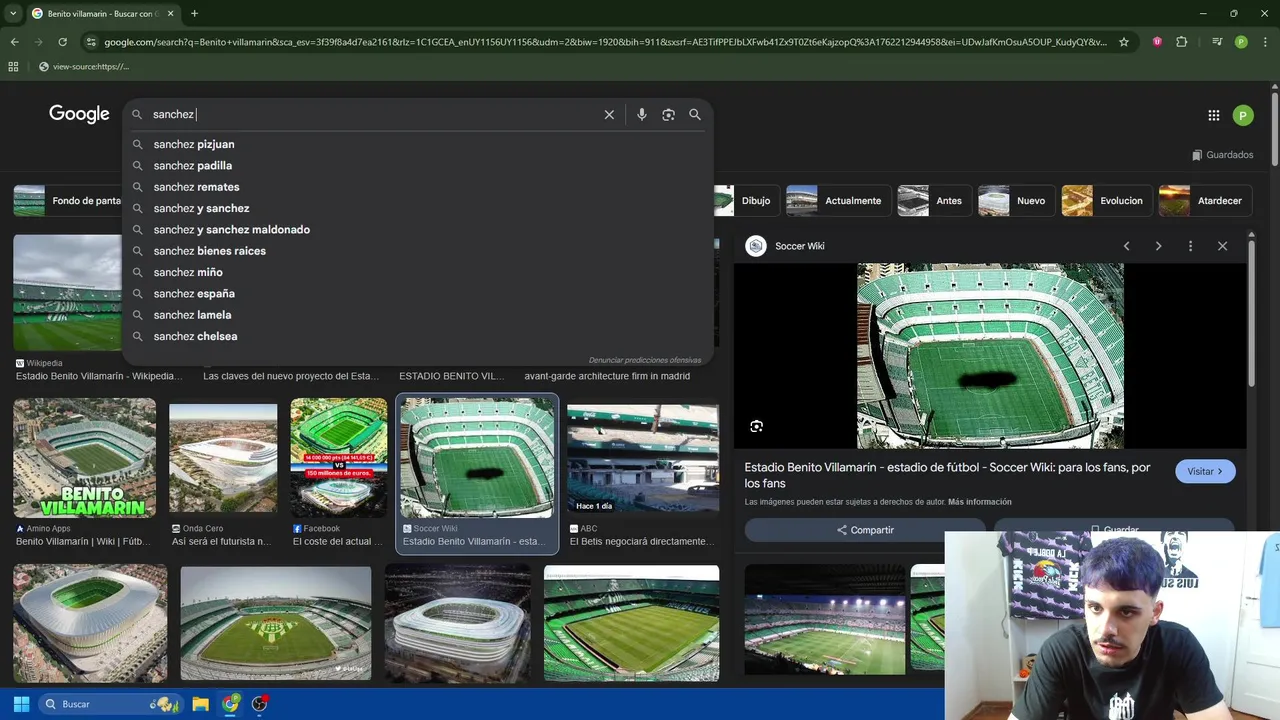Click the Chrome address bar URL
The height and width of the screenshot is (720, 1280).
coord(605,42)
